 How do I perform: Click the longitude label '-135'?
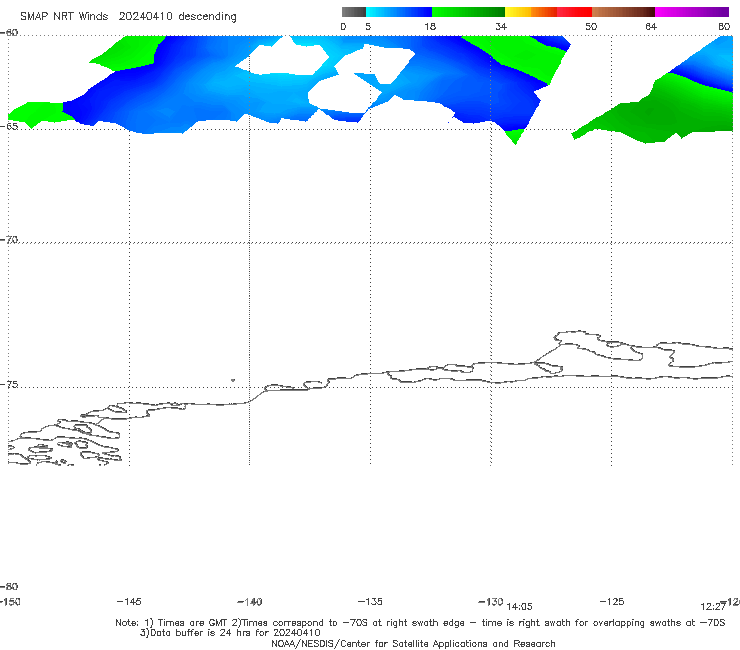click(370, 602)
